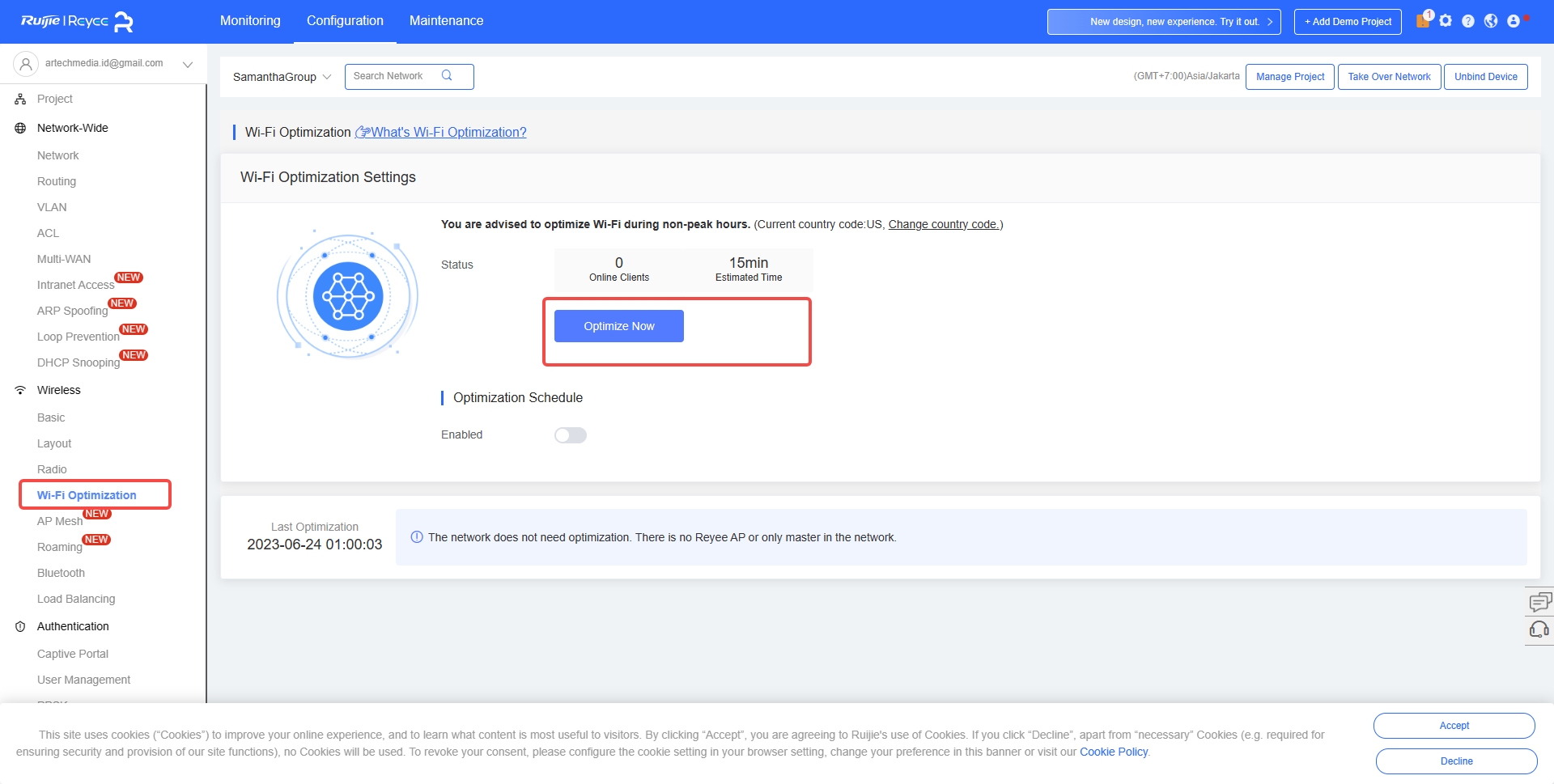Switch to the Monitoring tab
The image size is (1554, 784).
click(250, 21)
